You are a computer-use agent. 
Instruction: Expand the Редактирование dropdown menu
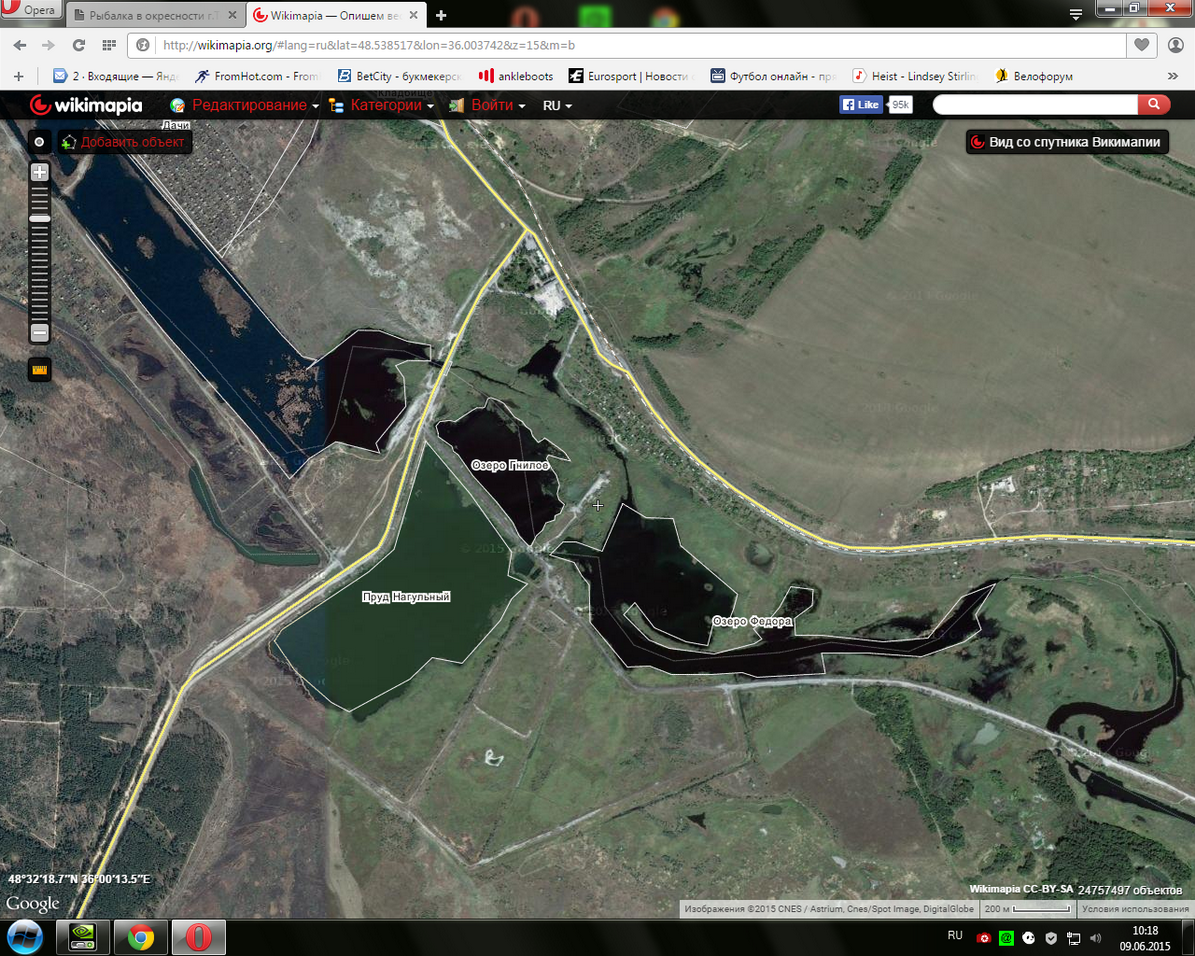coord(249,105)
